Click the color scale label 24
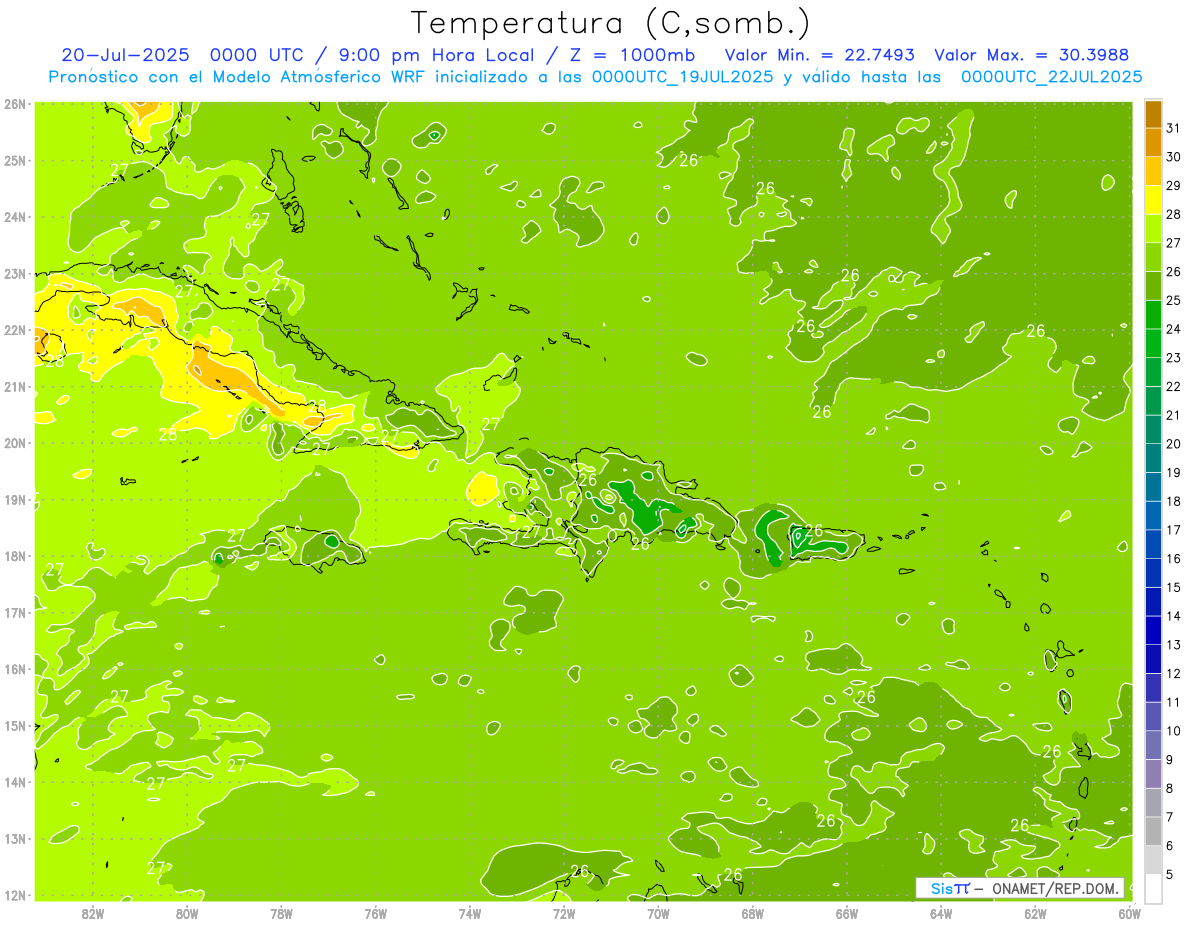Image resolution: width=1200 pixels, height=927 pixels. click(1172, 329)
